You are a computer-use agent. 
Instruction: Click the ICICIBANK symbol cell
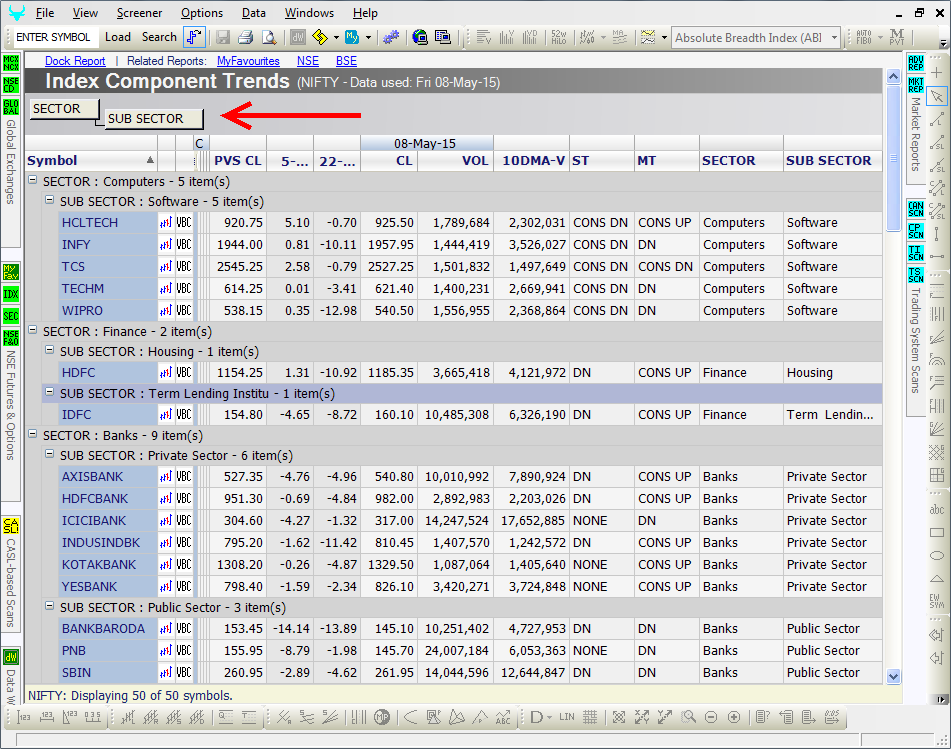point(108,520)
